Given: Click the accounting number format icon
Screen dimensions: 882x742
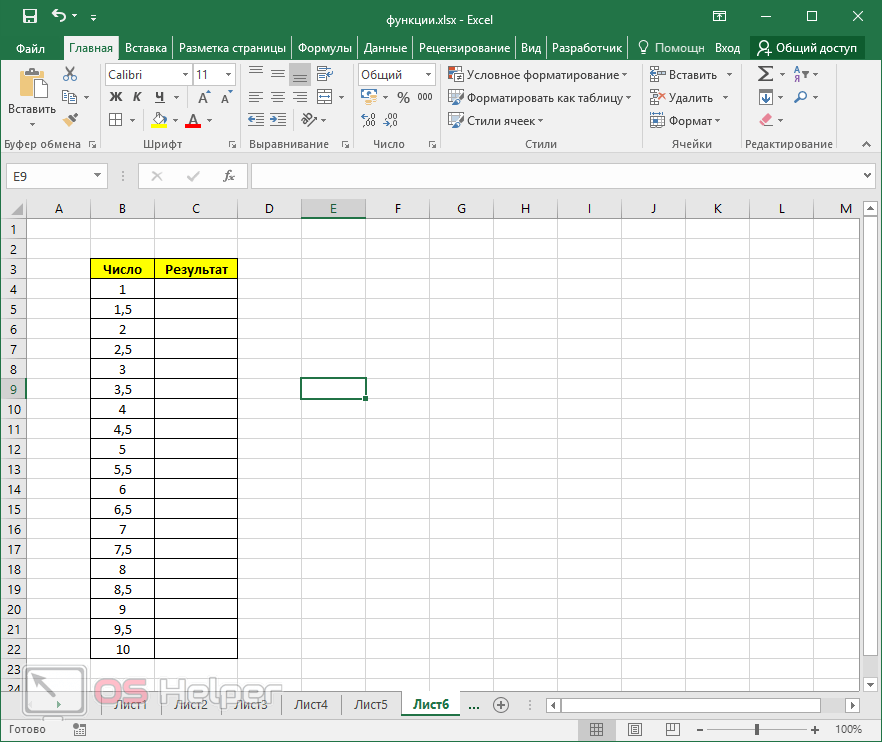Looking at the screenshot, I should (370, 97).
